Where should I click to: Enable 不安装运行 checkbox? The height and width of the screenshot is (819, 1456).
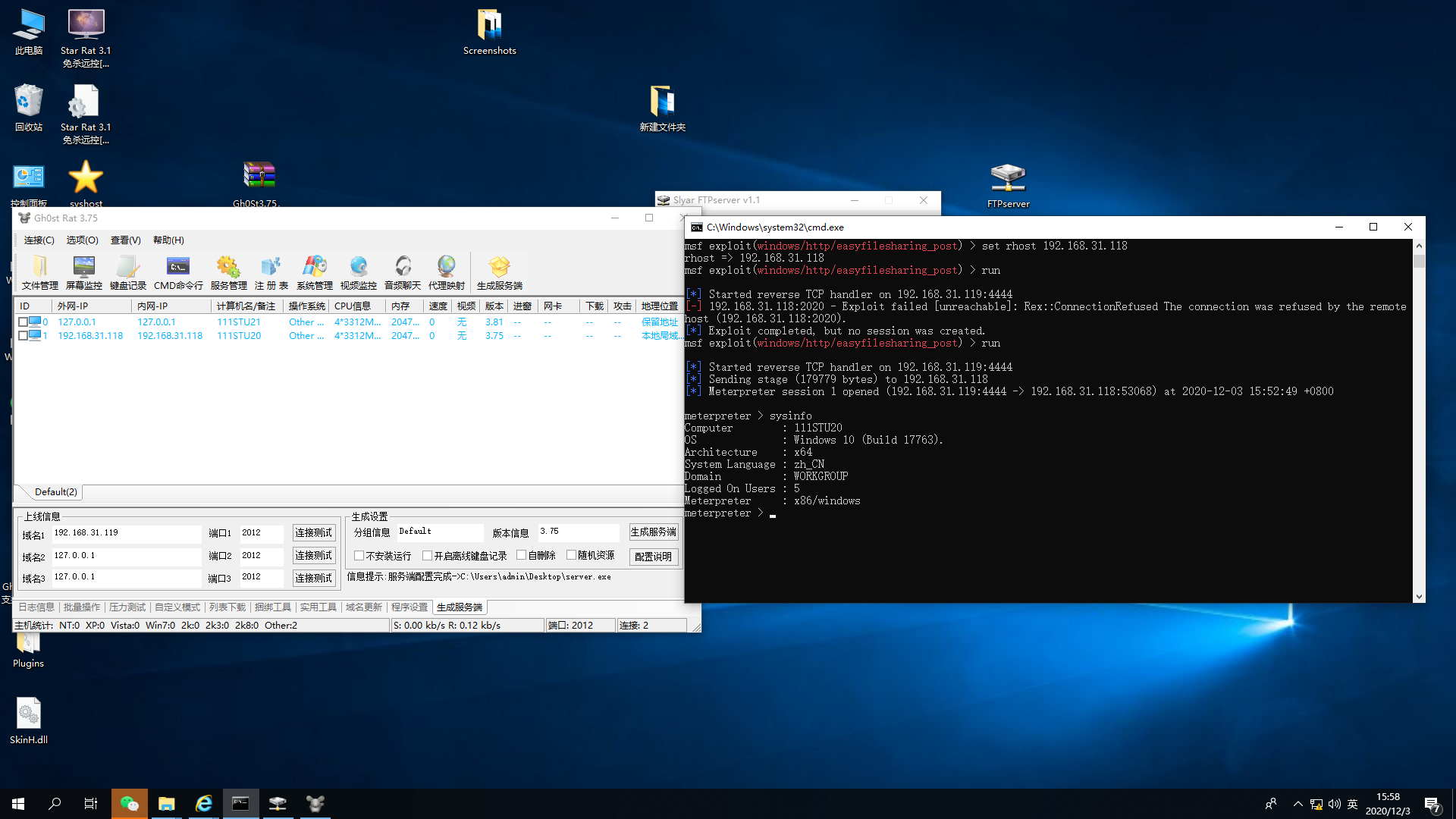(359, 555)
